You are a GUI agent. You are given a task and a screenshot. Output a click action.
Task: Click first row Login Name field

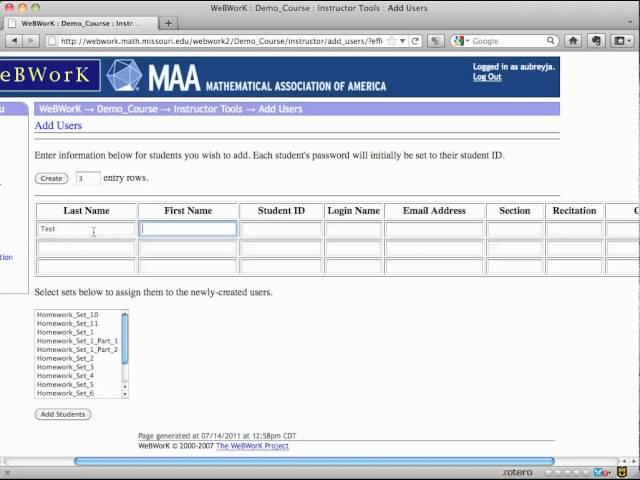pyautogui.click(x=353, y=229)
